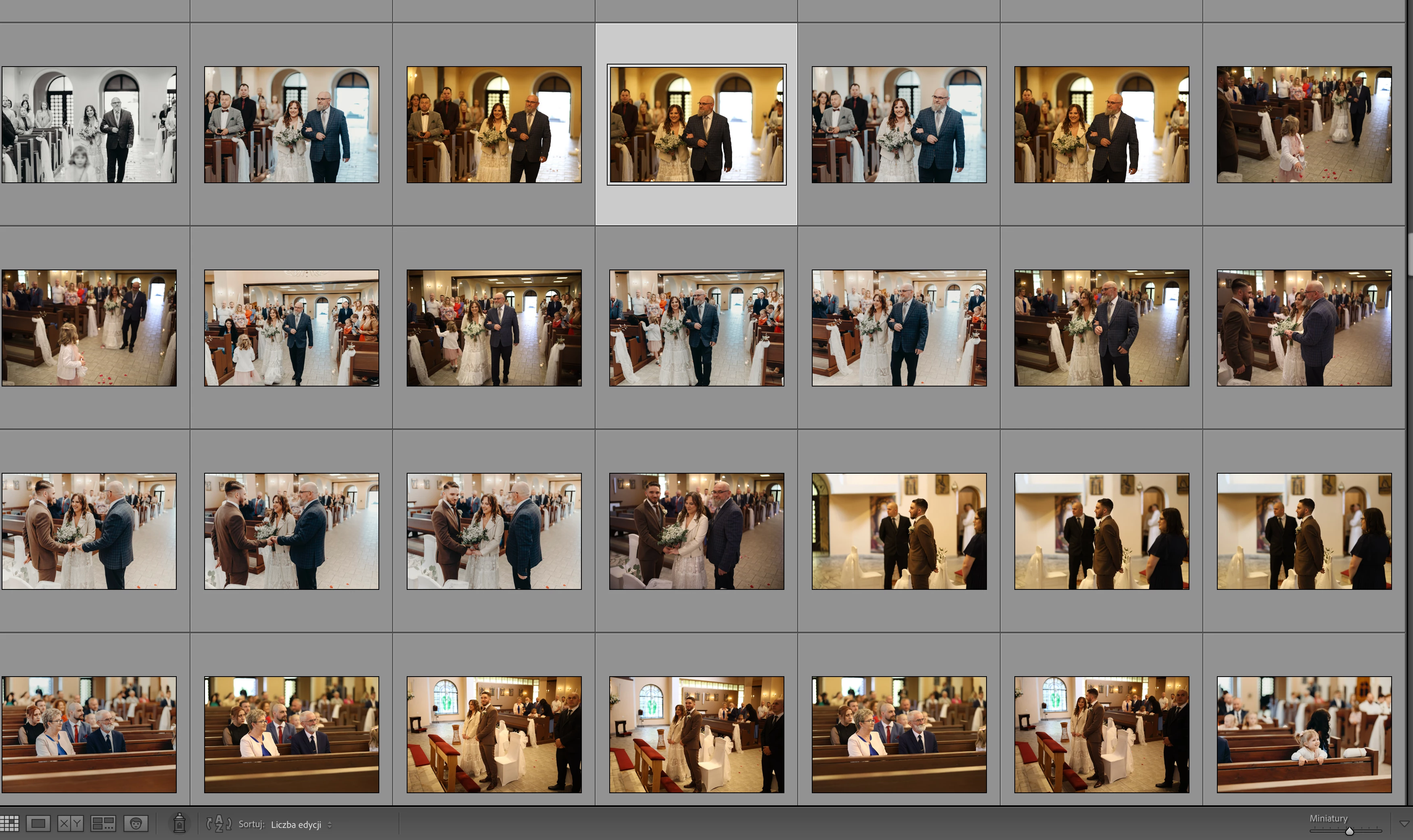Click the Sortuj label
Viewport: 1413px width, 840px height.
(x=251, y=824)
